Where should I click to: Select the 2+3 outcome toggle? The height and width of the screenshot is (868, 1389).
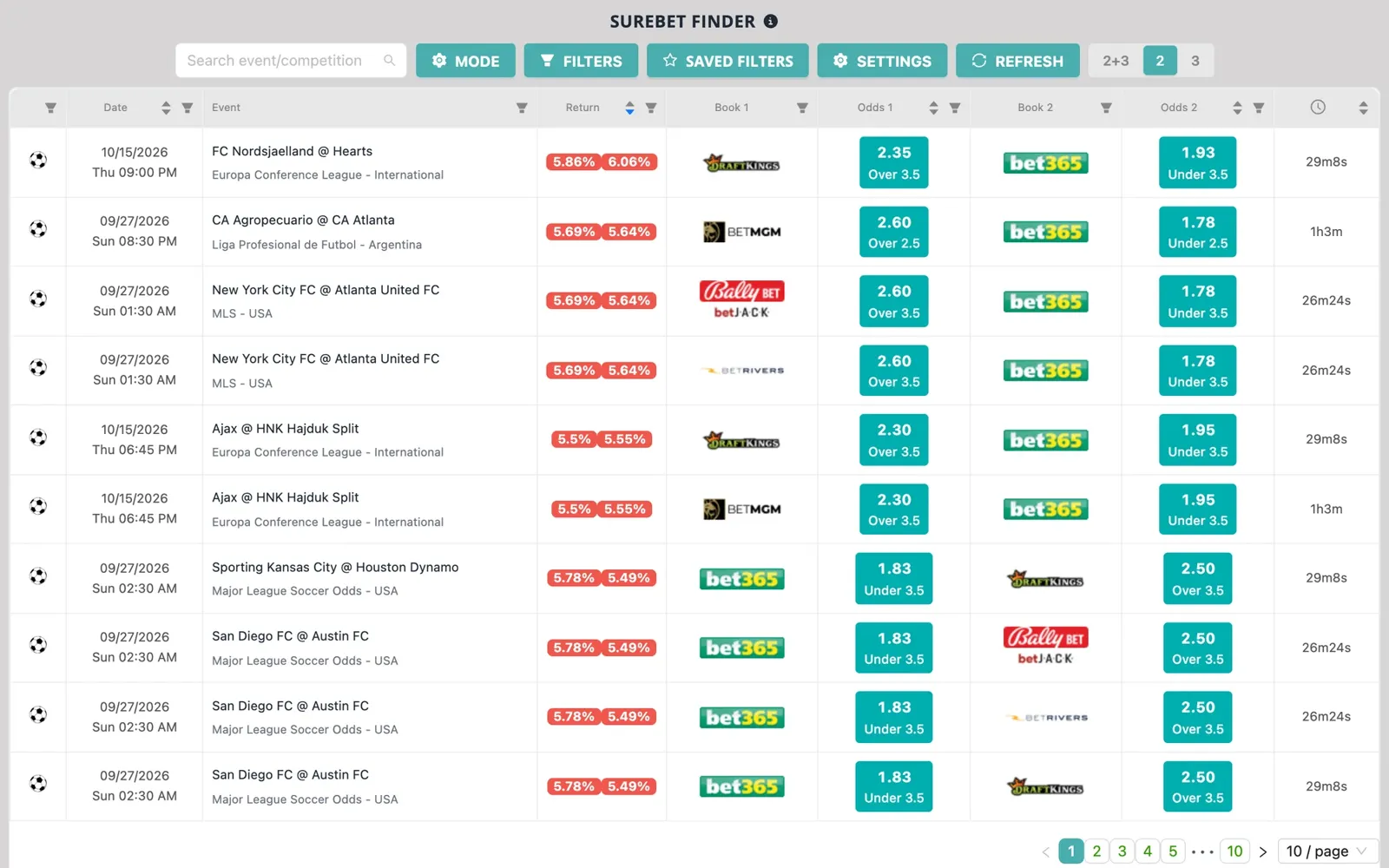[1116, 61]
